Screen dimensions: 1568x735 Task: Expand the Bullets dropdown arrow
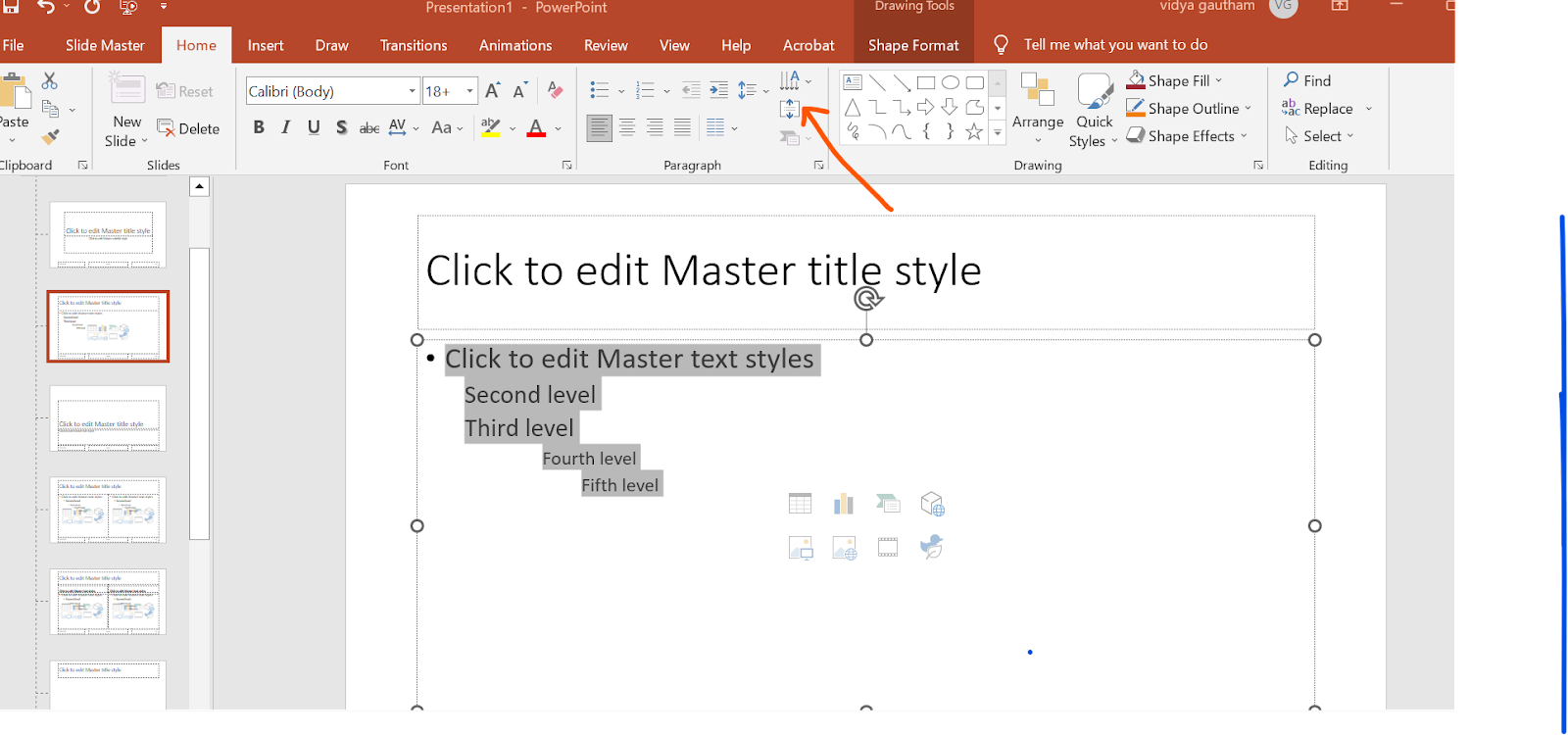pos(621,91)
